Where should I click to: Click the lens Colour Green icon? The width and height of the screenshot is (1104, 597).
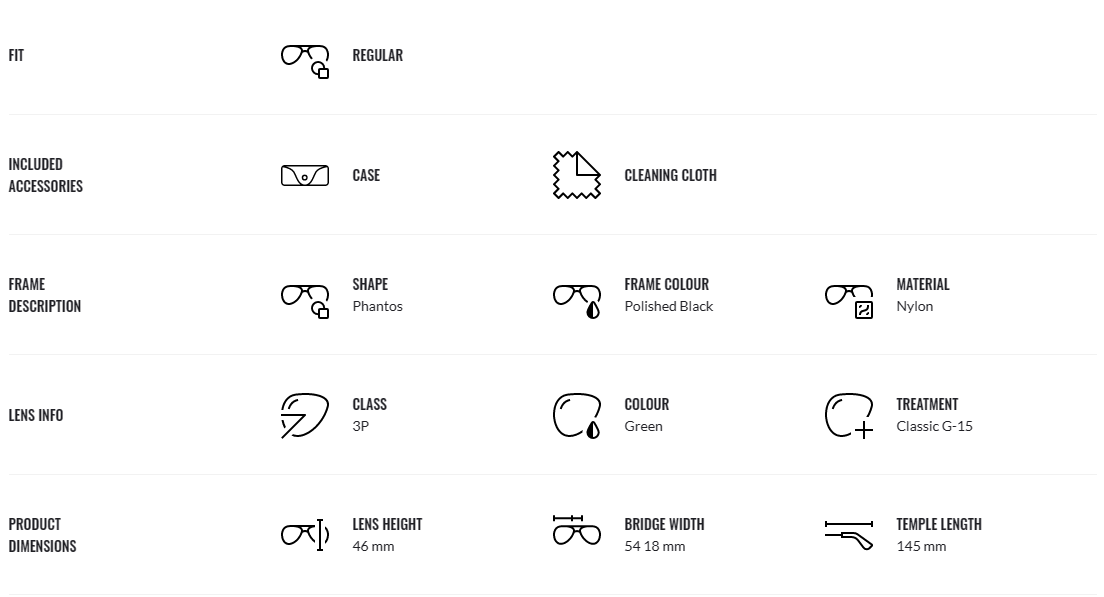click(577, 415)
